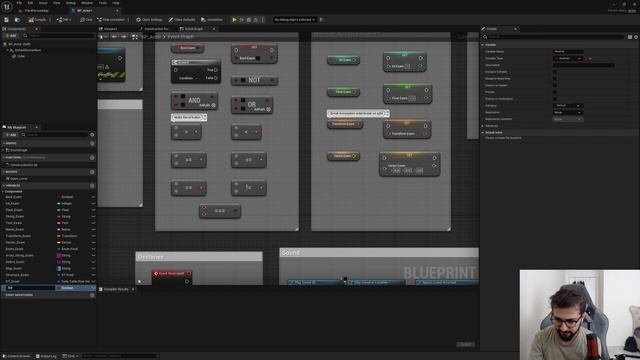Click the Unreal Engine logo icon

coord(7,7)
